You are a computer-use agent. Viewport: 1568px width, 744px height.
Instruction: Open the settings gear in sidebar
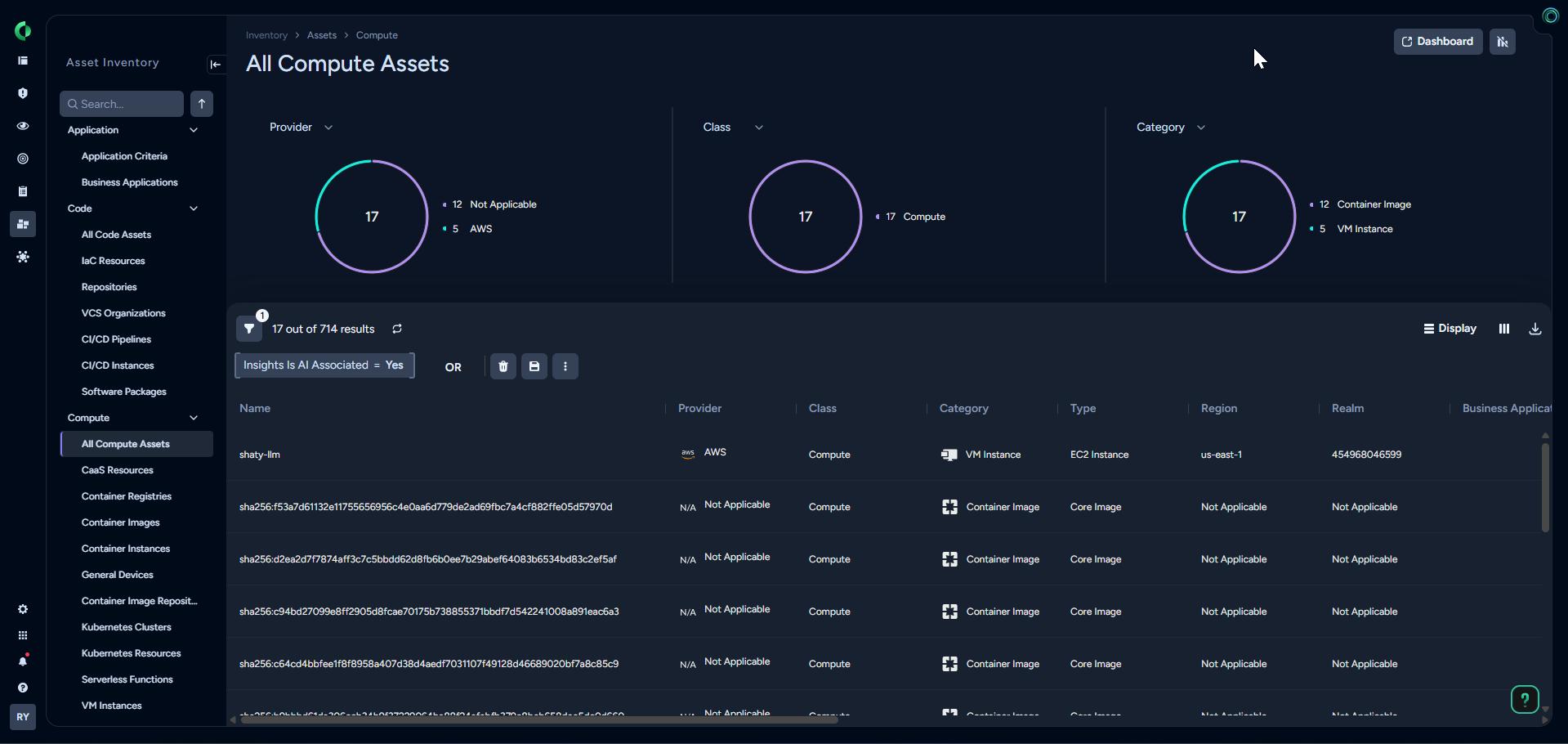(x=23, y=609)
